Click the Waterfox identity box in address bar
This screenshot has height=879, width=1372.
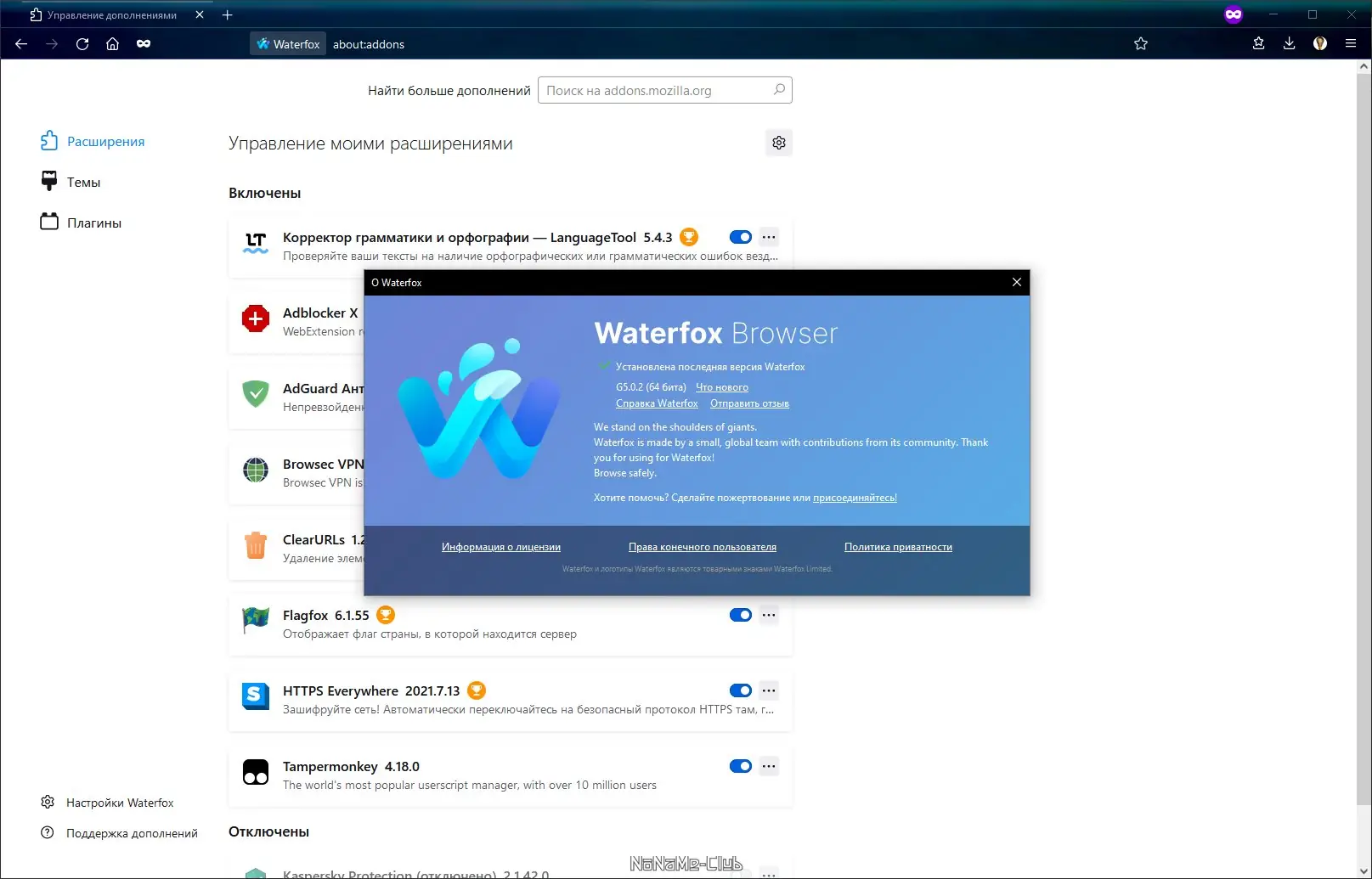click(289, 44)
